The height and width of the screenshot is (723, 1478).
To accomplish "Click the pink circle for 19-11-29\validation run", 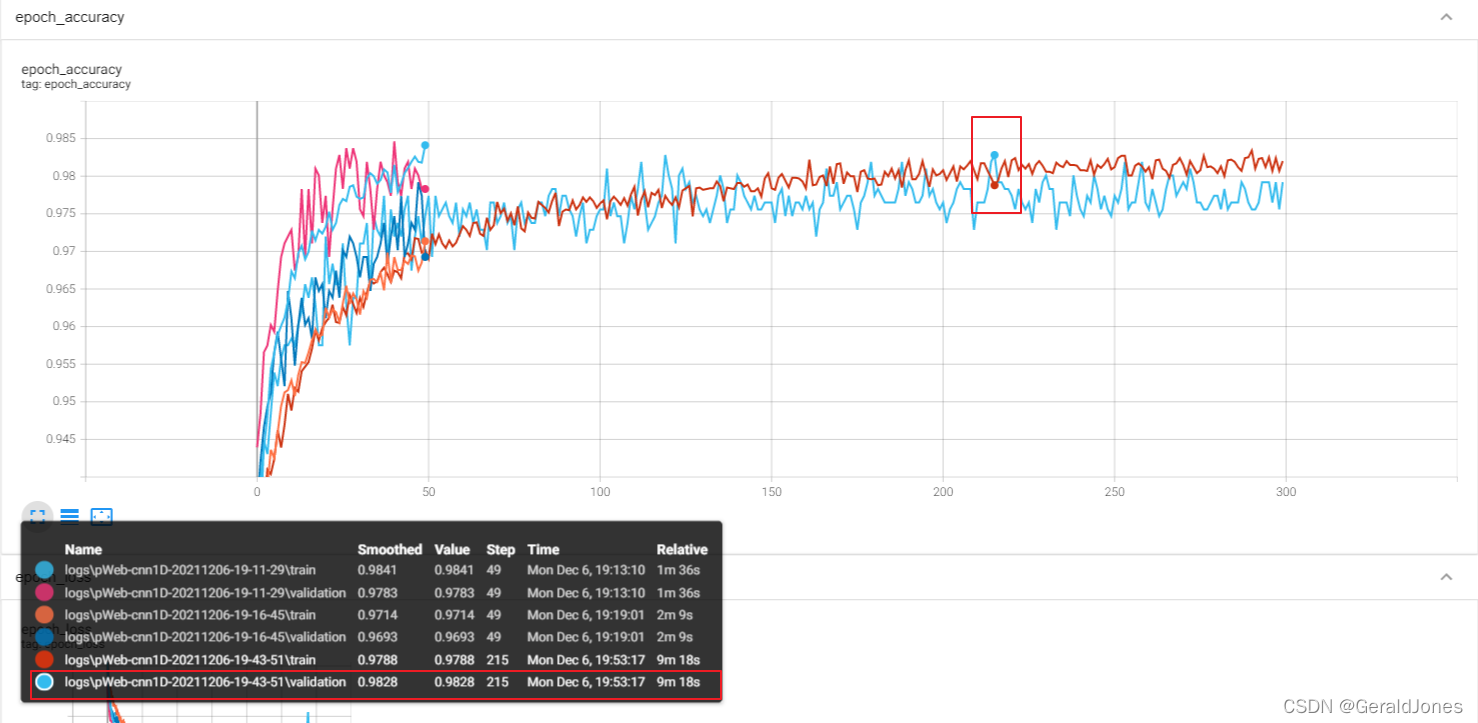I will tap(44, 592).
